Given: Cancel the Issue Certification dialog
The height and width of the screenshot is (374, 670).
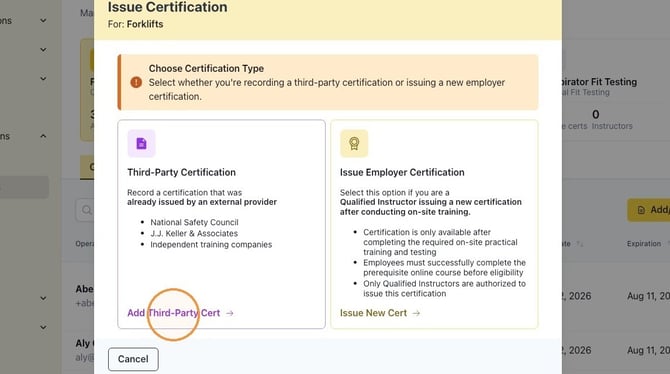Looking at the screenshot, I should (133, 359).
